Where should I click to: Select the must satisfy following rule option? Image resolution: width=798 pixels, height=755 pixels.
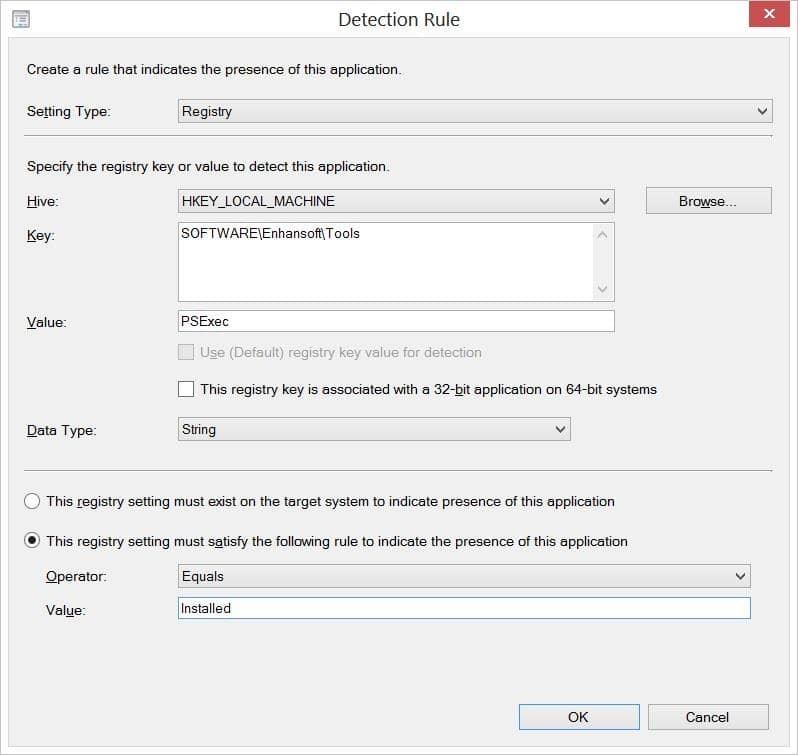coord(32,541)
